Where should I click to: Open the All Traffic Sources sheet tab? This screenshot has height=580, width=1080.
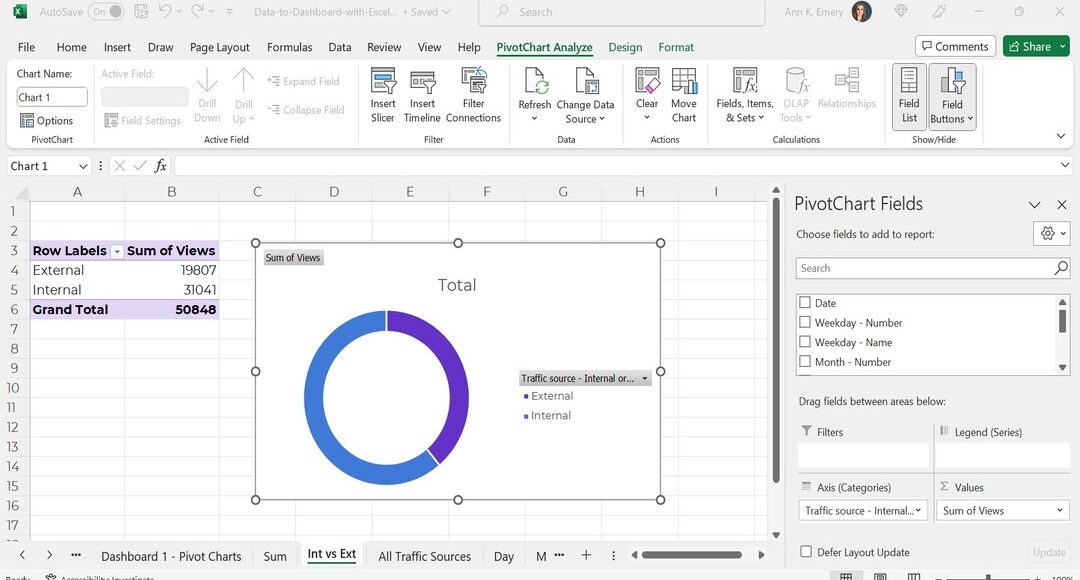coord(424,556)
